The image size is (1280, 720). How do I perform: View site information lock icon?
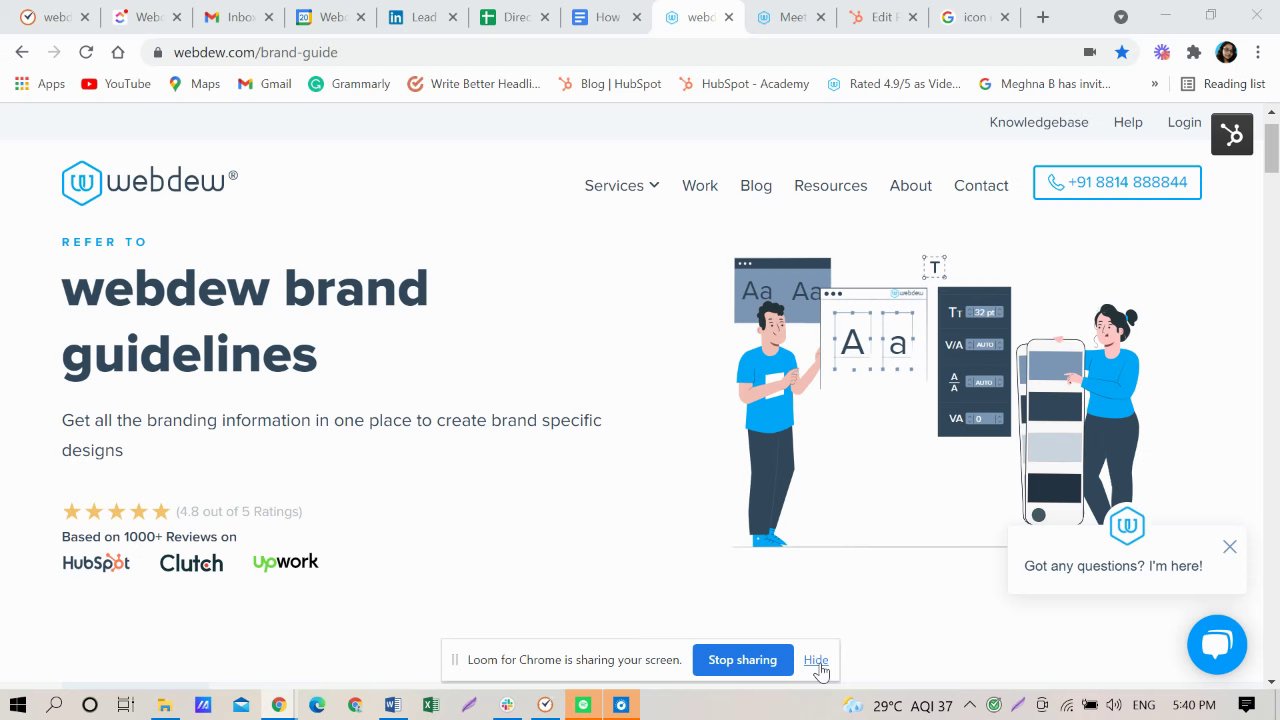click(x=158, y=52)
